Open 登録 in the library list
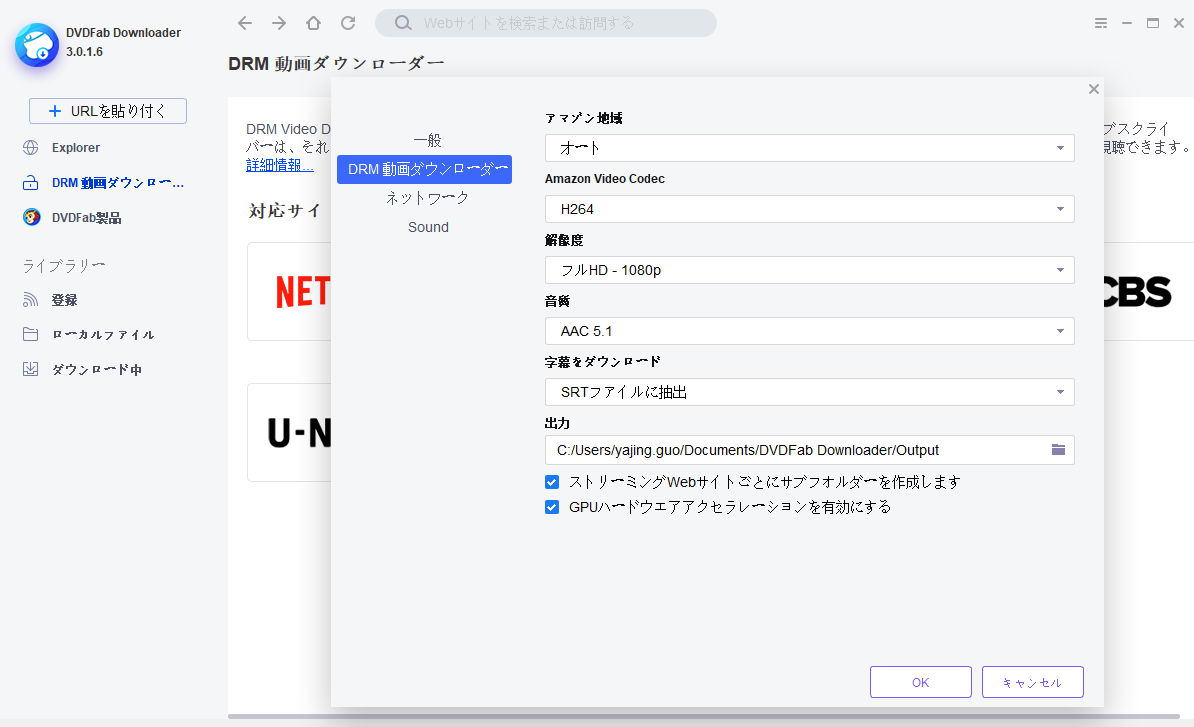This screenshot has height=727, width=1194. (64, 300)
